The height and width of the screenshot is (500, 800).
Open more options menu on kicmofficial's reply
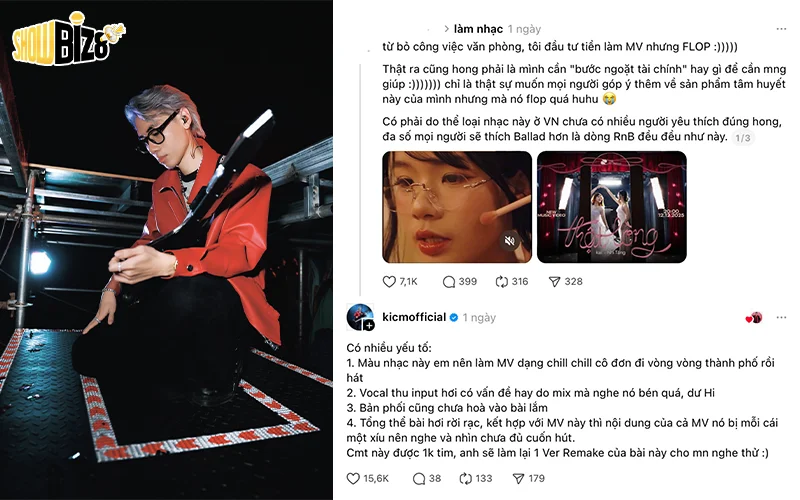[781, 317]
